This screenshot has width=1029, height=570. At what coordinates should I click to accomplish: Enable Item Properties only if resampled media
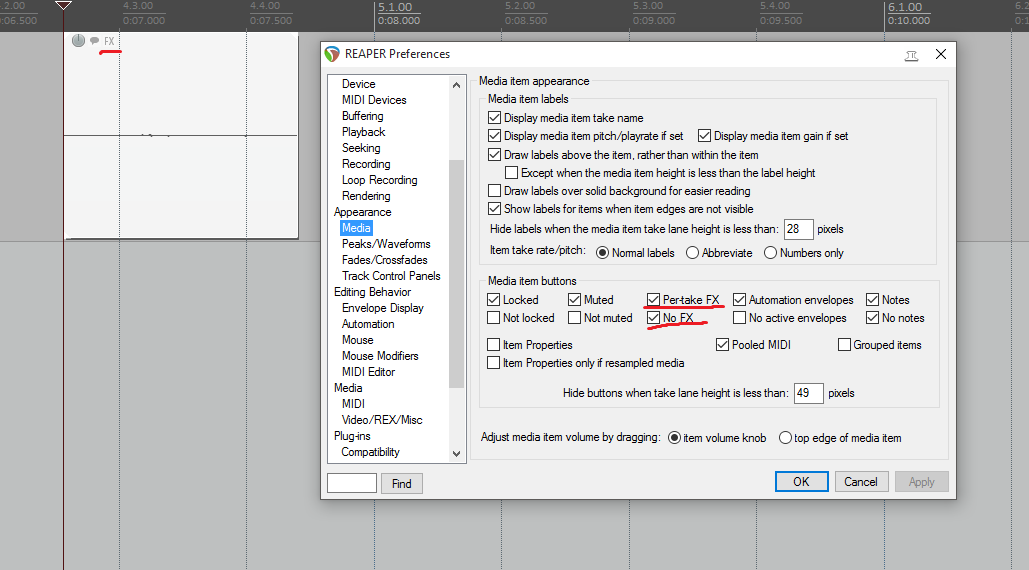(494, 363)
